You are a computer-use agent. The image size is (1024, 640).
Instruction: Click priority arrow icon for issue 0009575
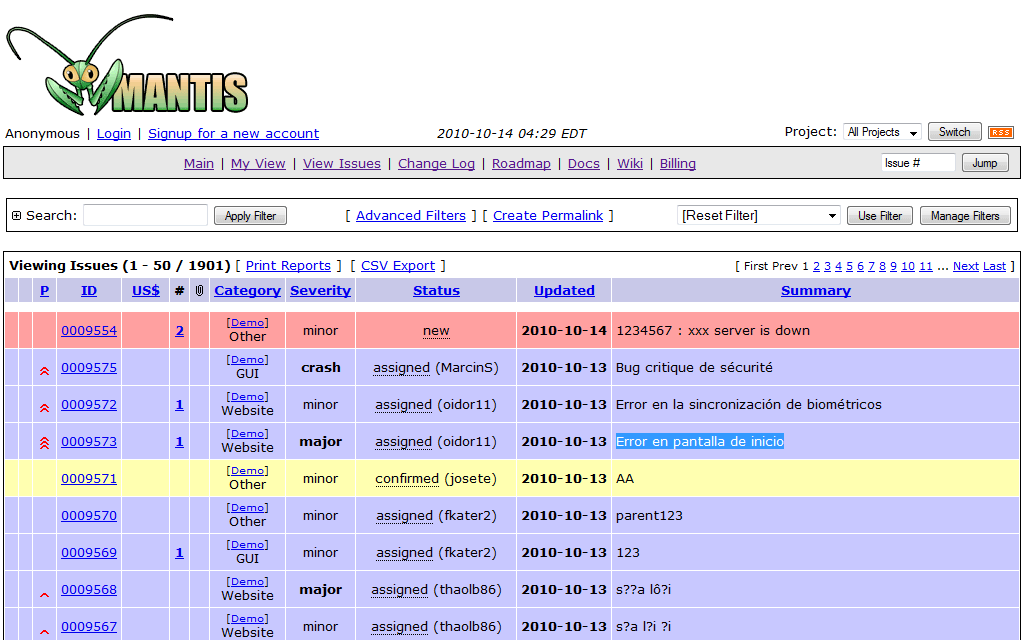click(44, 369)
